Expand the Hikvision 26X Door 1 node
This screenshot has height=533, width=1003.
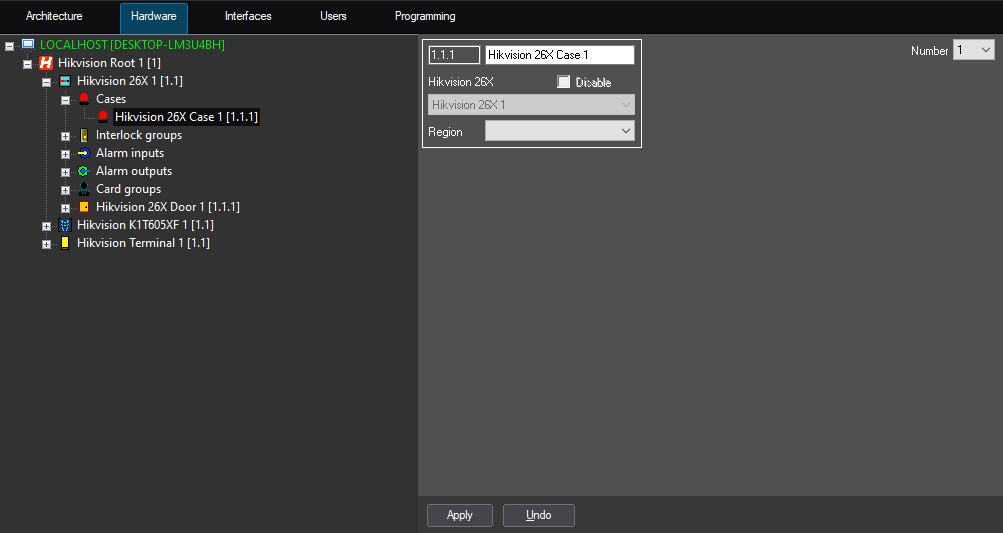[x=65, y=208]
